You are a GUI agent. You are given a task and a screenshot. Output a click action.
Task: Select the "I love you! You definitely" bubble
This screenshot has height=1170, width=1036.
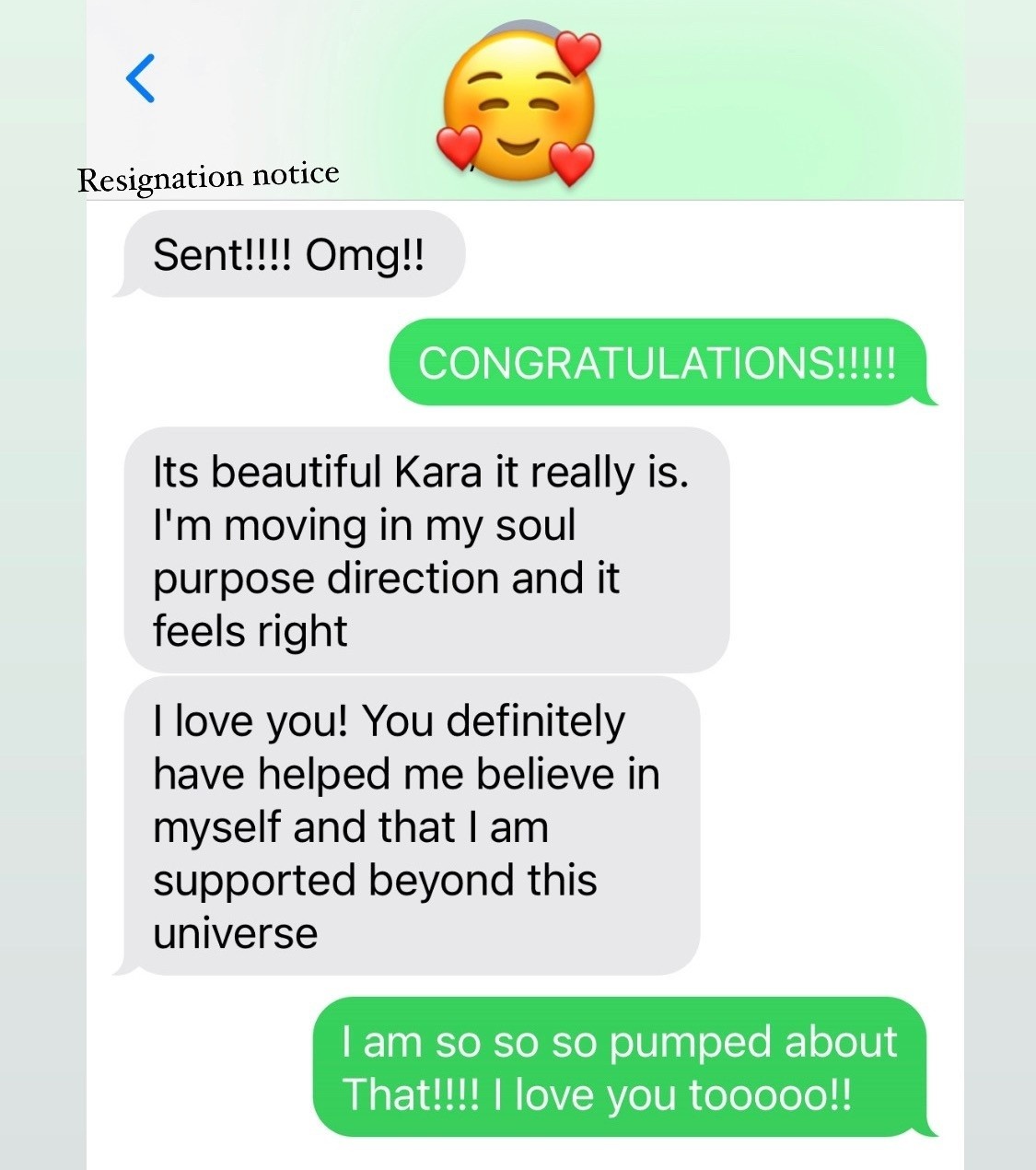406,826
